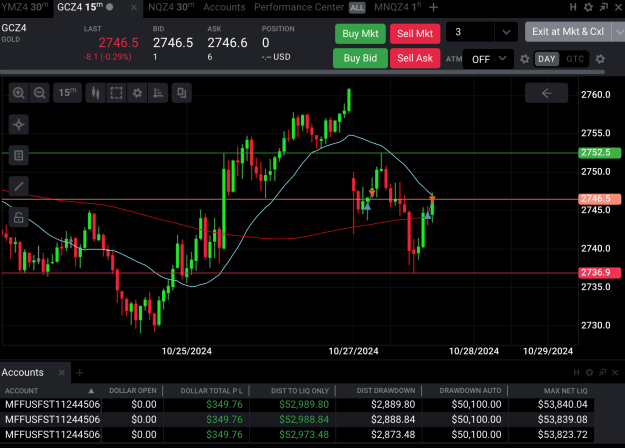Open the Performance Center tab
This screenshot has height=448, width=625.
(299, 7)
